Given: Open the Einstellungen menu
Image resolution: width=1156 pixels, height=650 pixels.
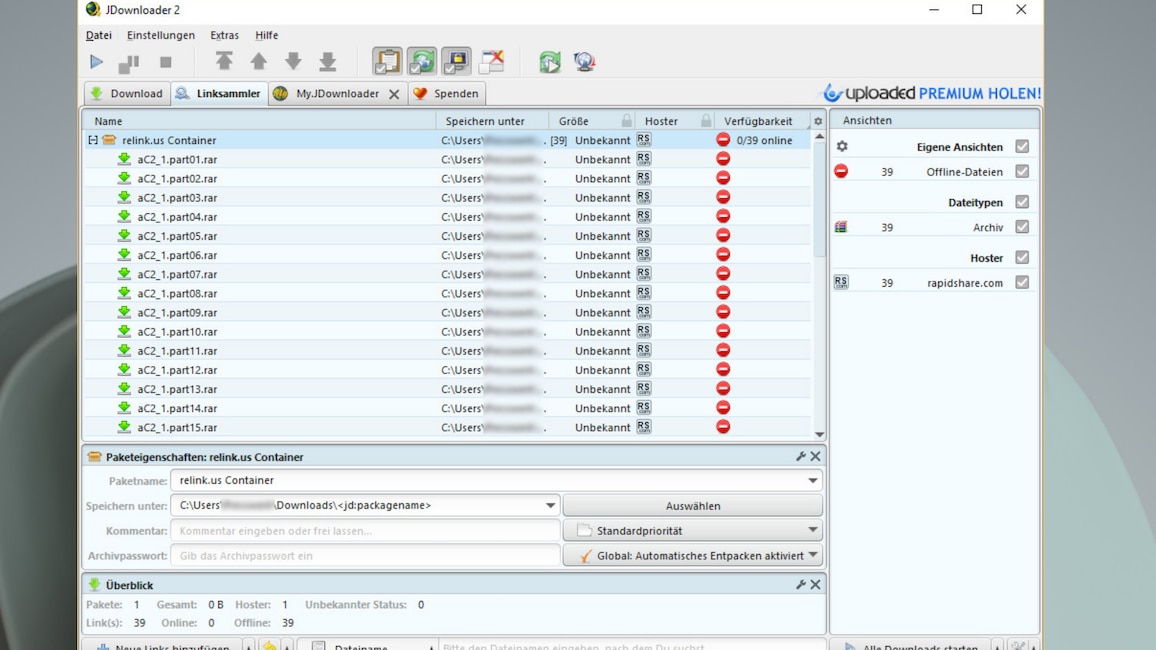Looking at the screenshot, I should (160, 35).
